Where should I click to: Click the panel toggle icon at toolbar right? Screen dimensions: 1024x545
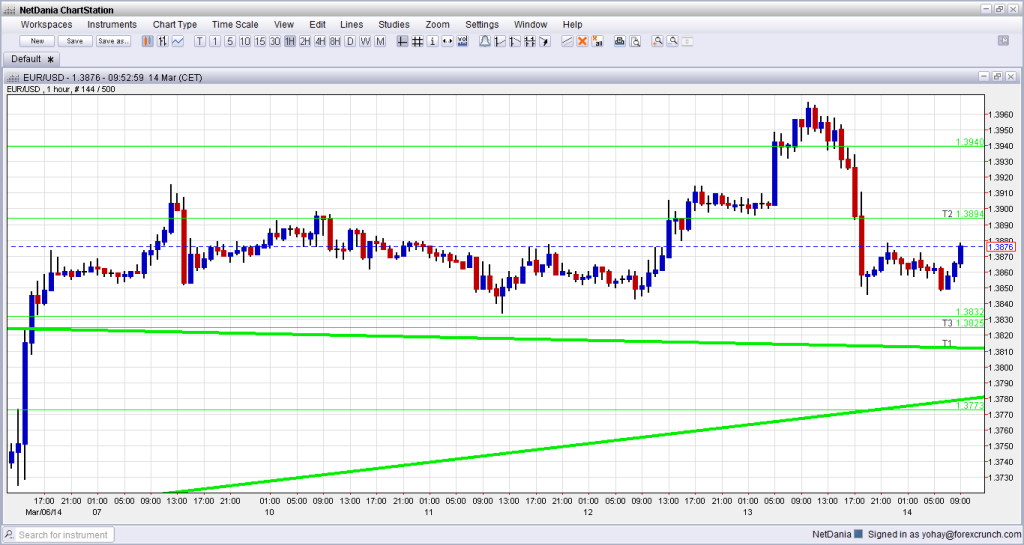[x=1004, y=40]
